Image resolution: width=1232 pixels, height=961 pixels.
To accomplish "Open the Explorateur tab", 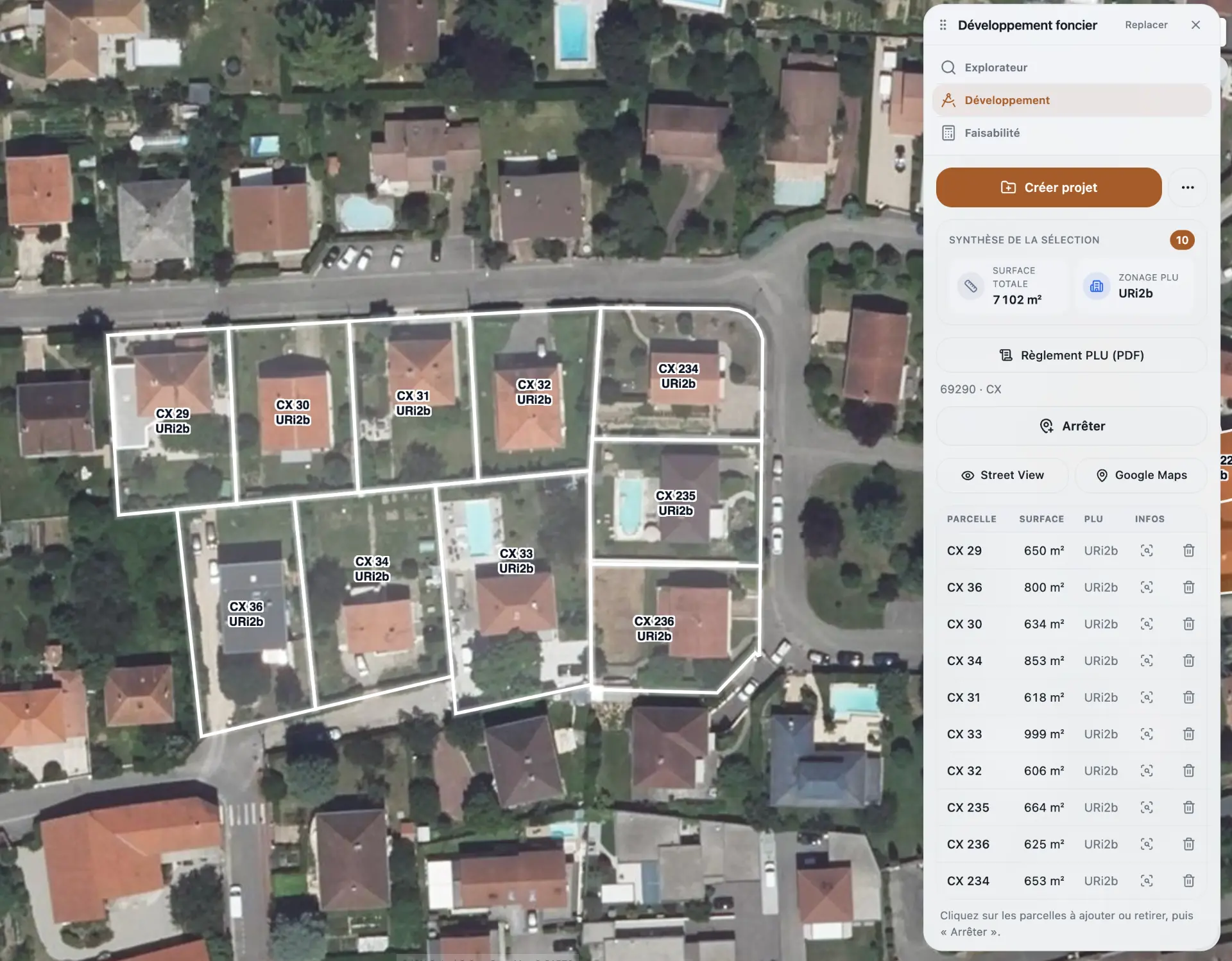I will click(1071, 67).
